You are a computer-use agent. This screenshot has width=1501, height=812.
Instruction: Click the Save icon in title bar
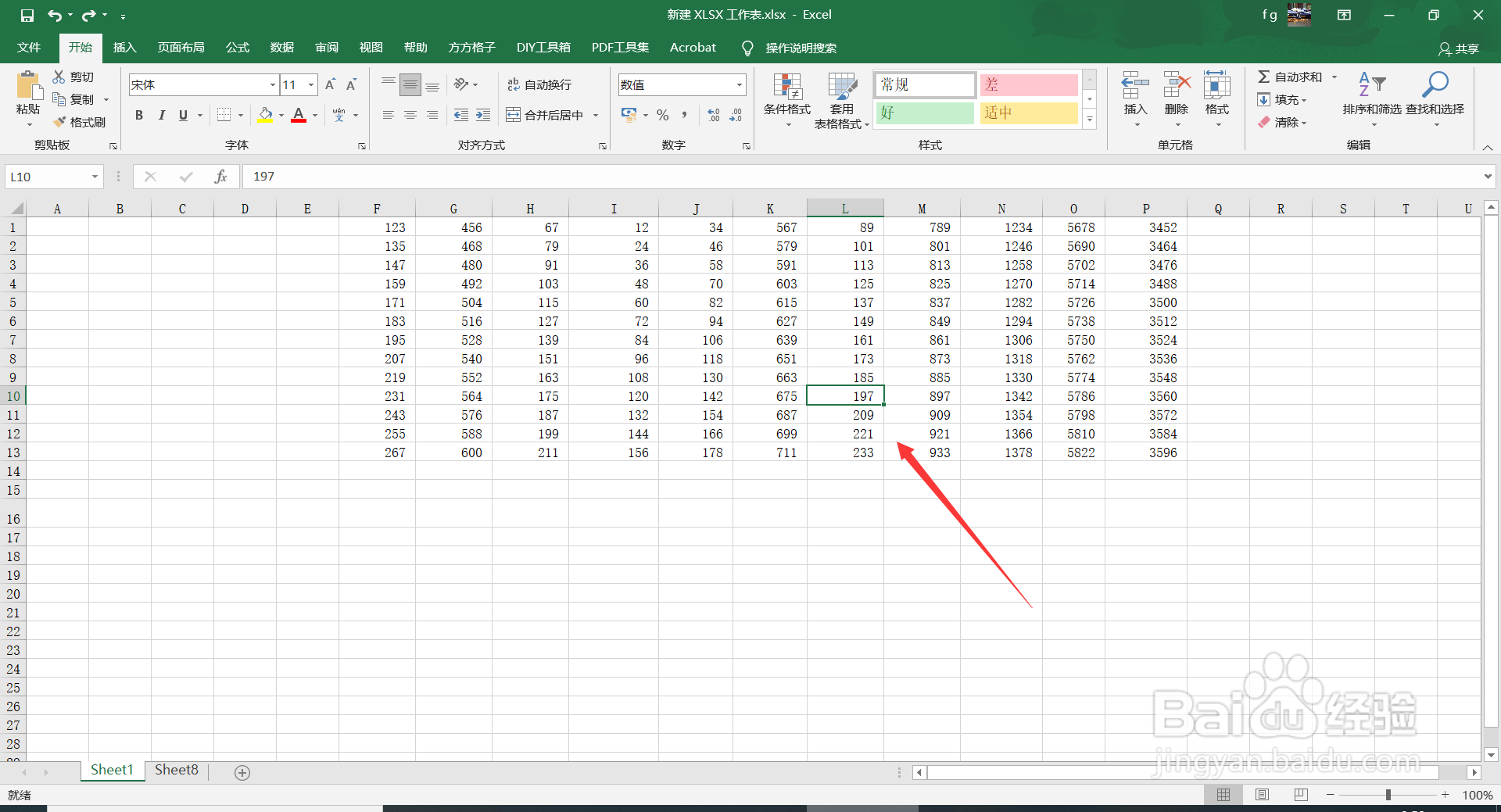point(27,15)
